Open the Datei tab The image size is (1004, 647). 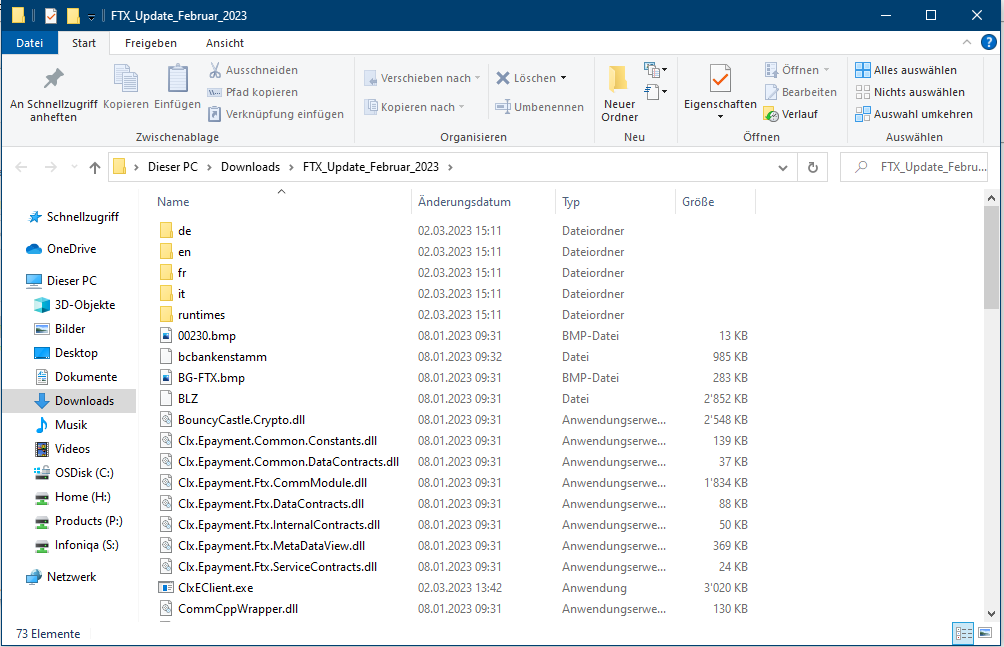pos(29,43)
